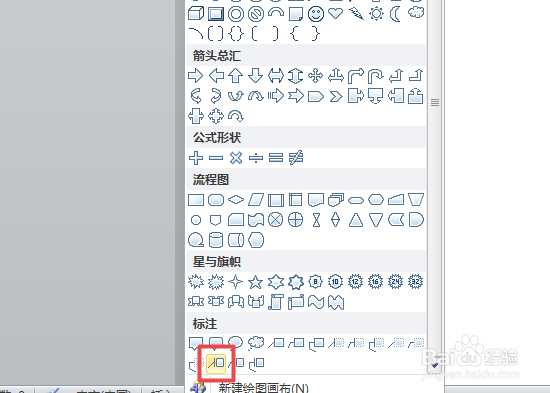Choose the crescent moon shape

pyautogui.click(x=396, y=14)
